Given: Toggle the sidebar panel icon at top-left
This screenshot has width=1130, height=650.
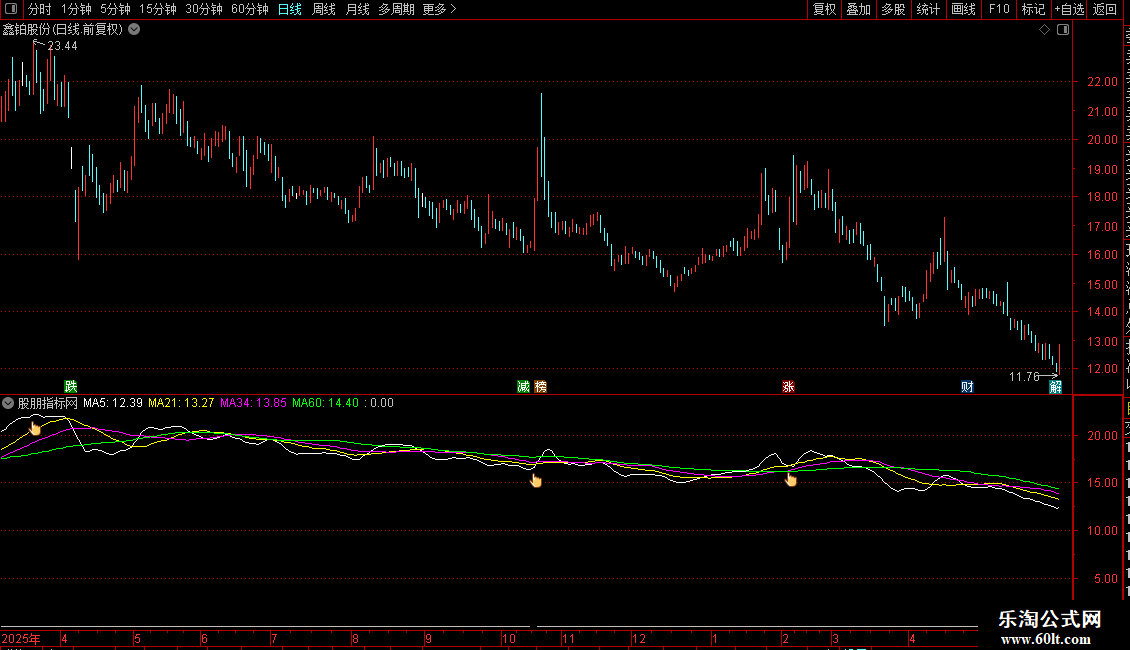Looking at the screenshot, I should pyautogui.click(x=11, y=9).
